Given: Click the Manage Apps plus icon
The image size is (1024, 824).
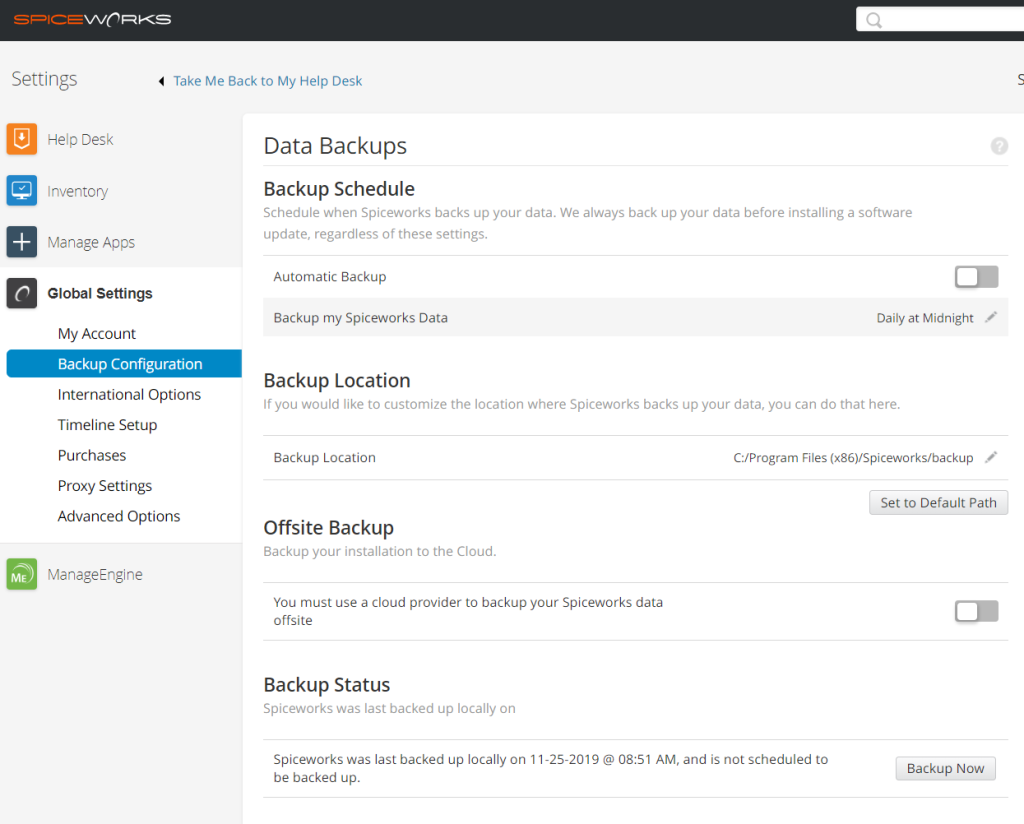Looking at the screenshot, I should click(x=22, y=242).
